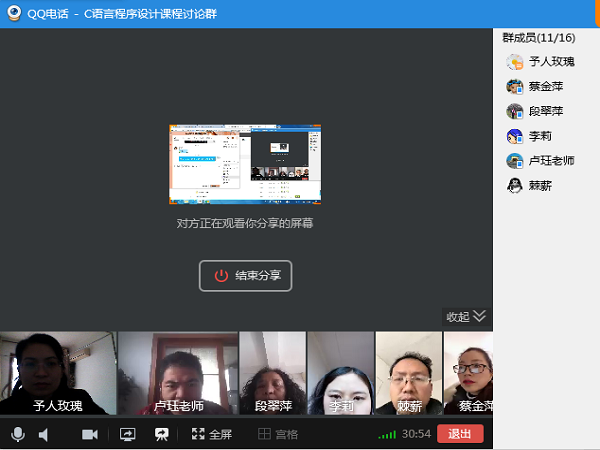Open 予人玫瑰 video tile

[58, 373]
